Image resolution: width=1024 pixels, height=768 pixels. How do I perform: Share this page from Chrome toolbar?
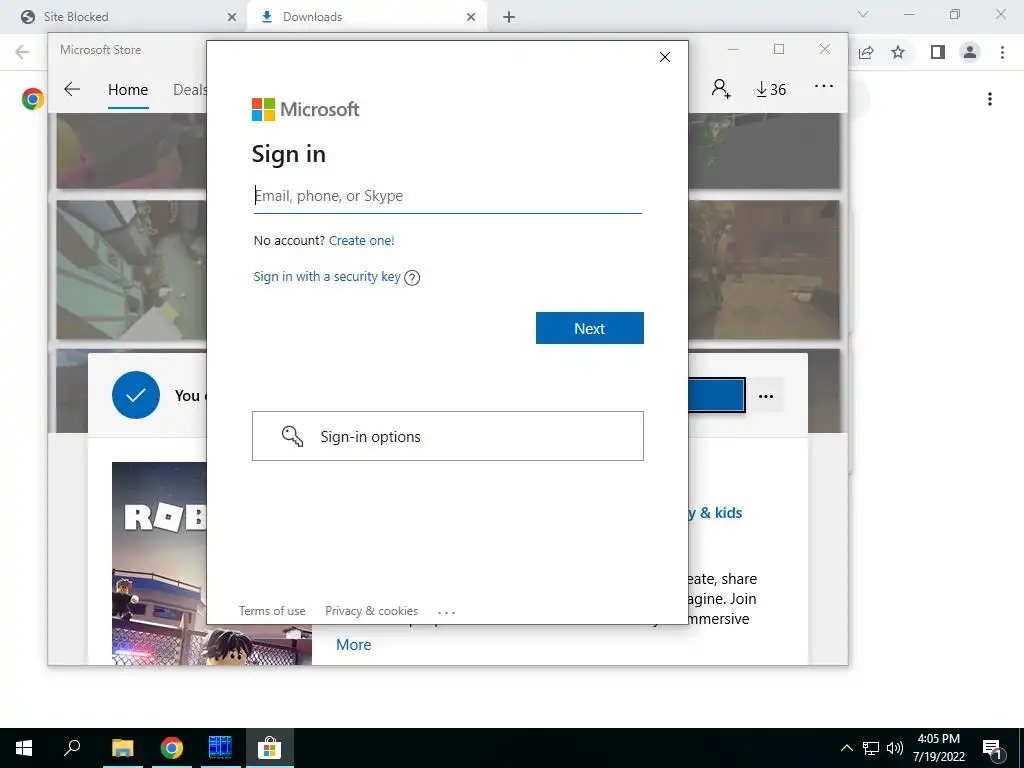(866, 52)
